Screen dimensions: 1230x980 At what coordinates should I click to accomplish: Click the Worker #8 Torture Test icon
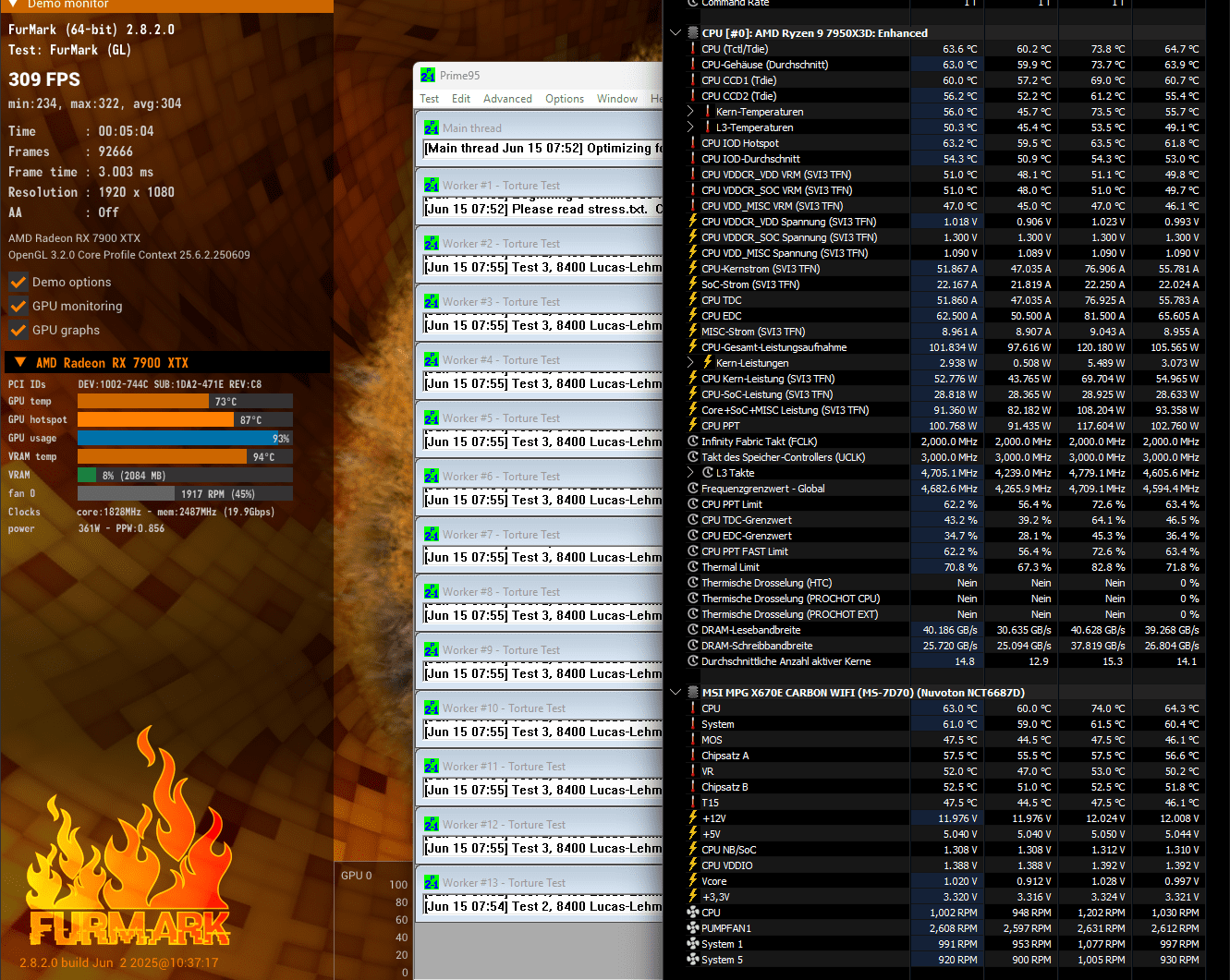432,592
